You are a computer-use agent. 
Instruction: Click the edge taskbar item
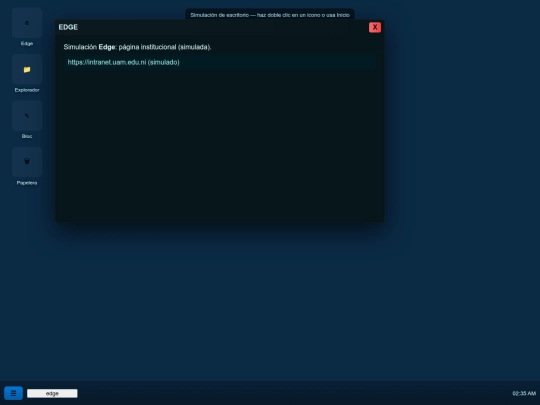(52, 393)
